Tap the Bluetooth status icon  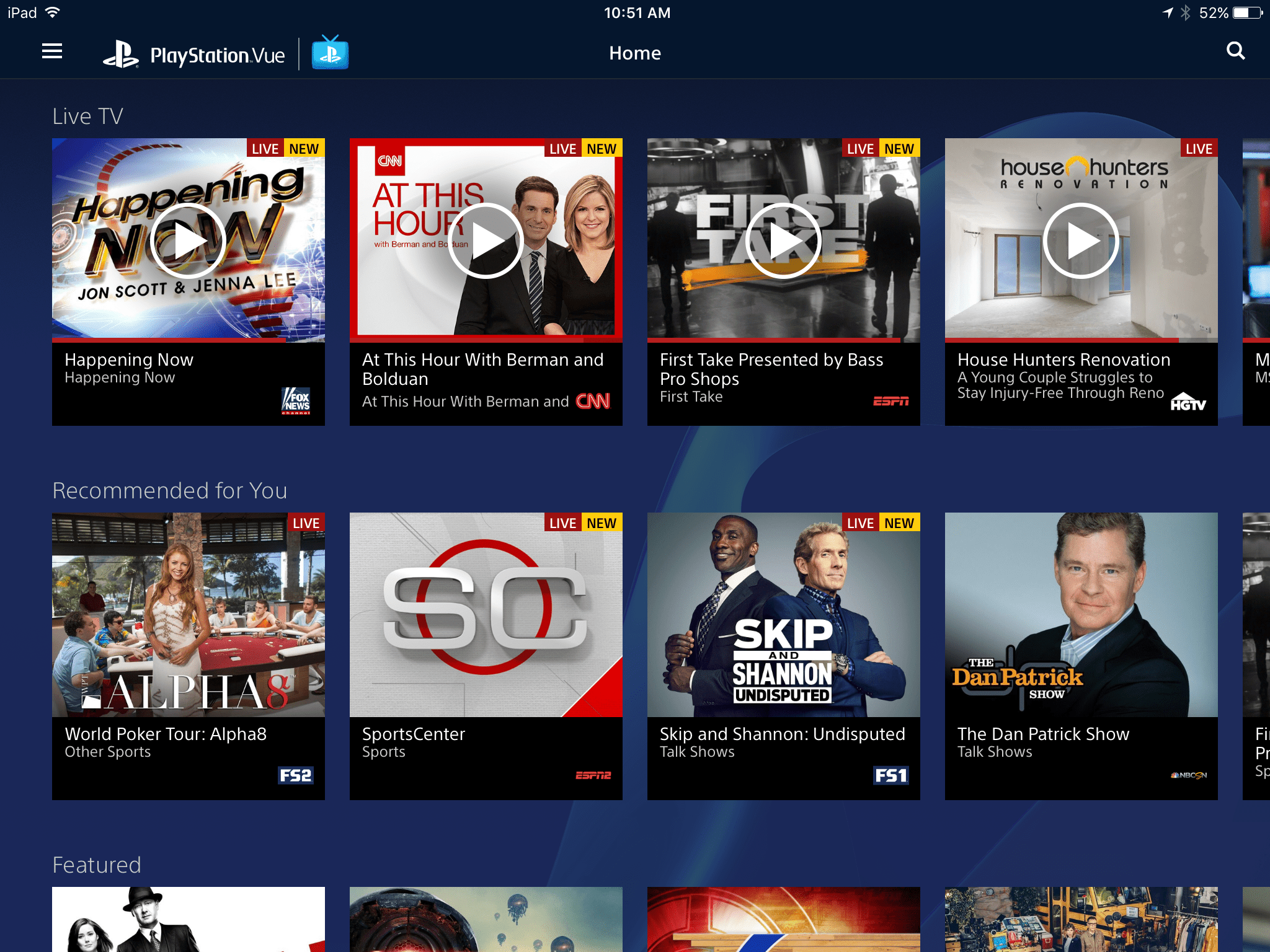[1186, 12]
